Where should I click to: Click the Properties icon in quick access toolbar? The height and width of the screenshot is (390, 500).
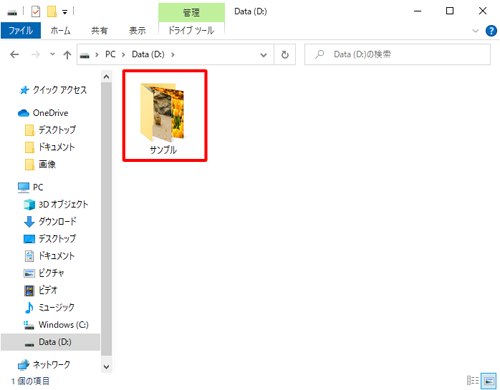(36, 12)
